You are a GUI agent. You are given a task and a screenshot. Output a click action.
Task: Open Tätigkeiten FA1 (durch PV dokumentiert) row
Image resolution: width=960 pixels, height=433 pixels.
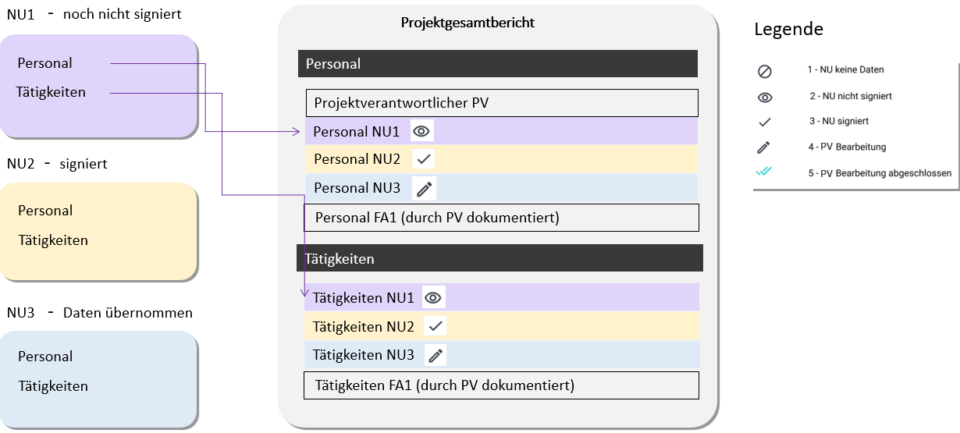[501, 385]
